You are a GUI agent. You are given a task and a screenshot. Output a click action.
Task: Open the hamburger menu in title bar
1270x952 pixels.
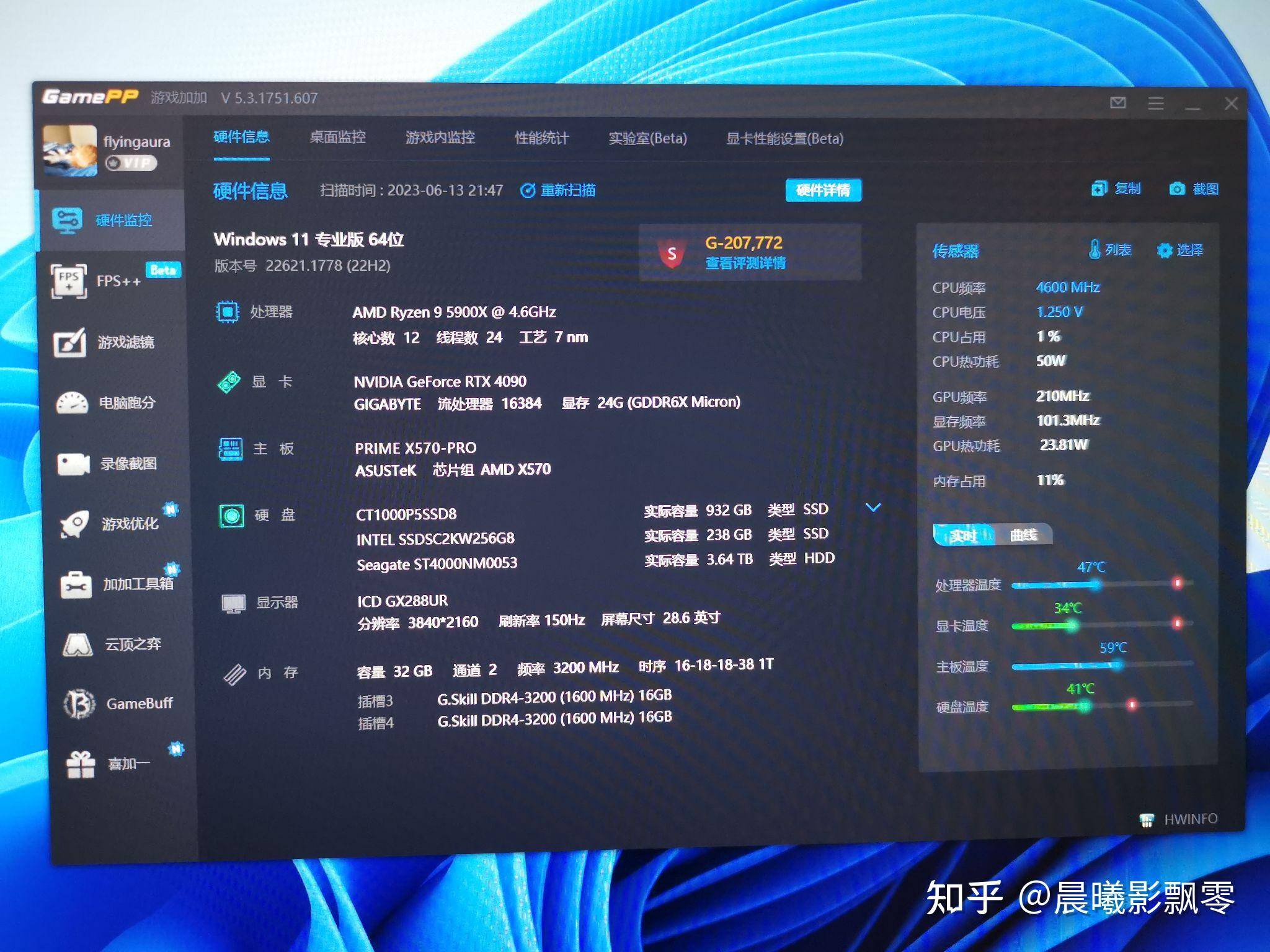coord(1155,104)
